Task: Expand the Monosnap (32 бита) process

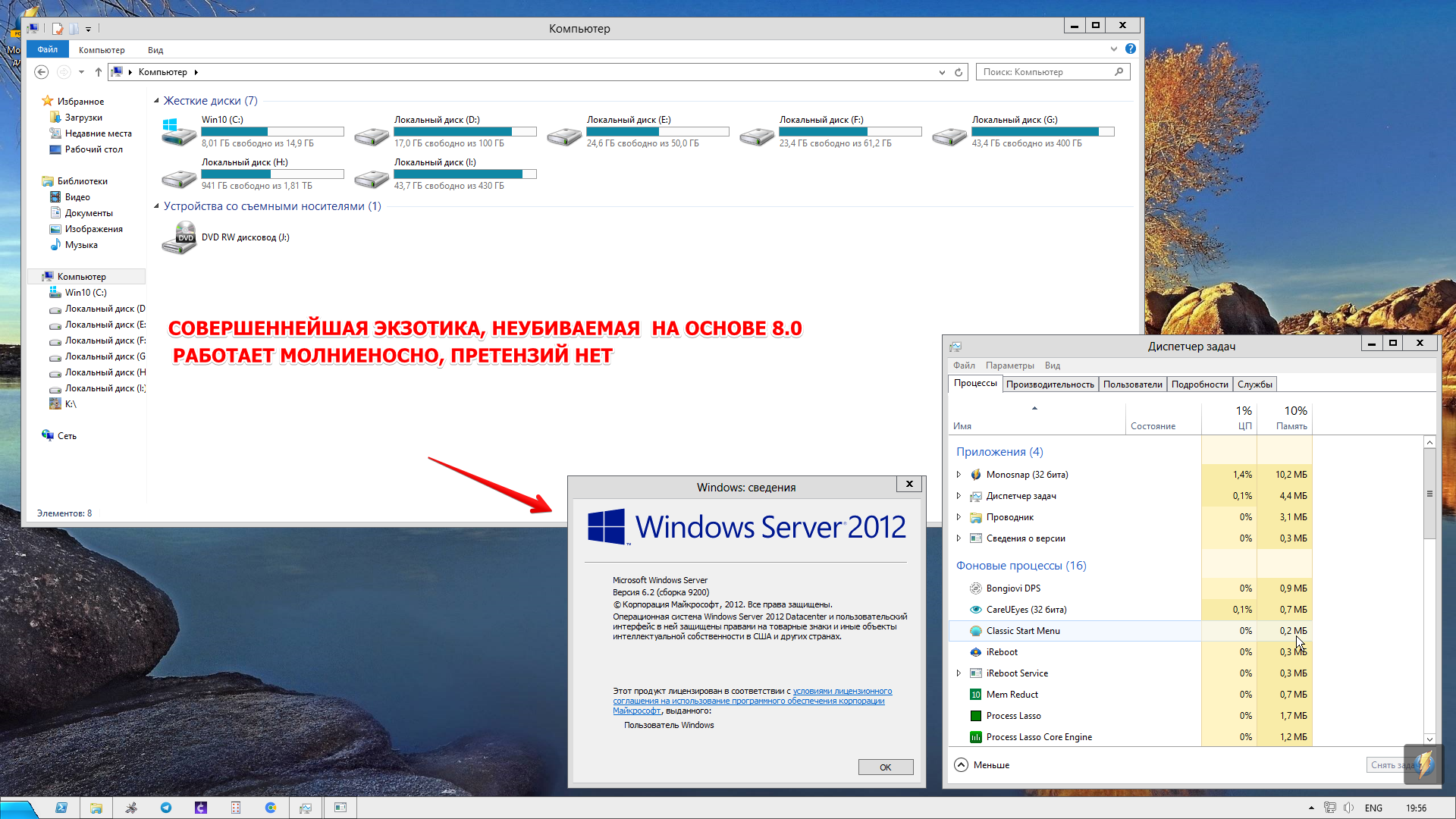Action: click(x=959, y=475)
